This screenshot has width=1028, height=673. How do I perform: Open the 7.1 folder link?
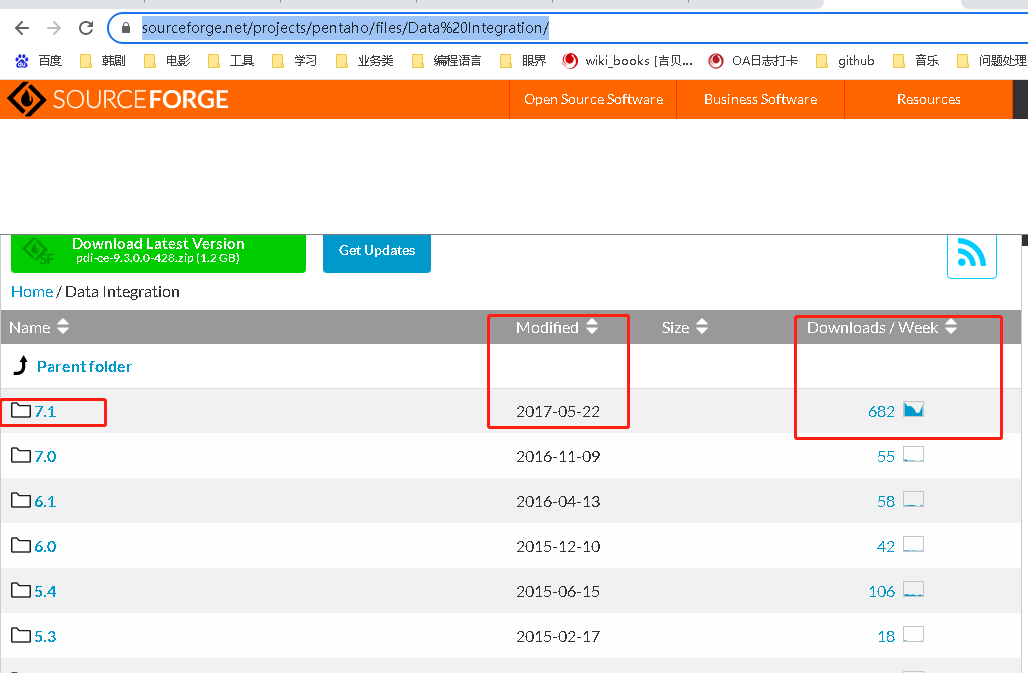45,412
